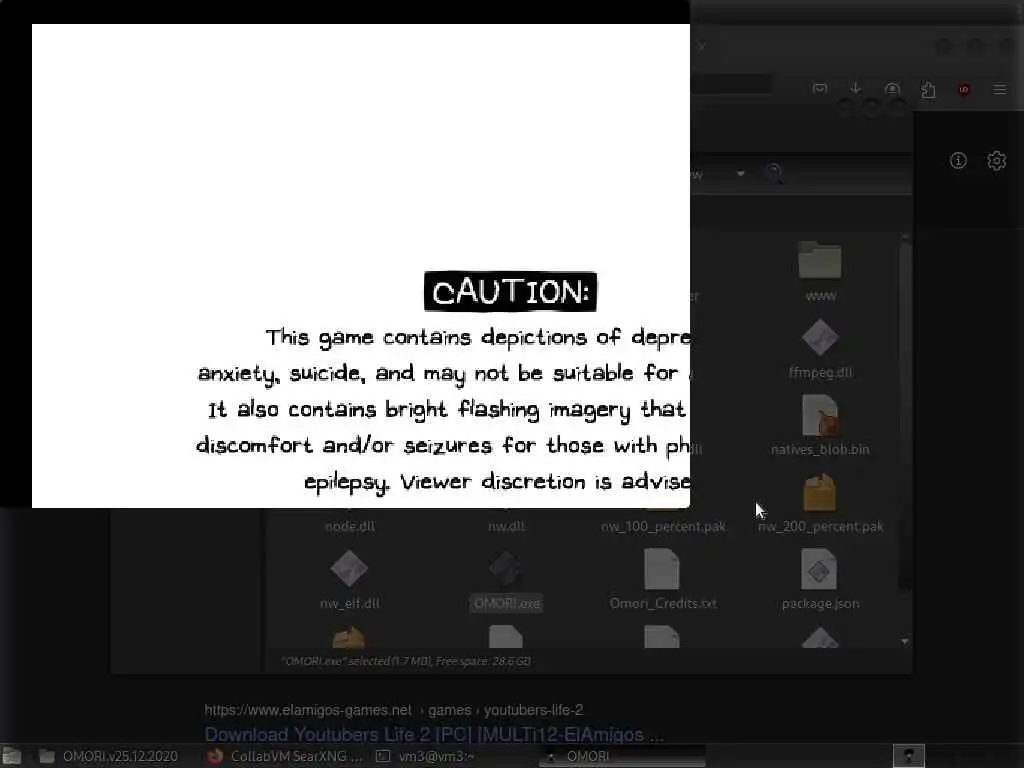Expand the file manager view dropdown arrow

[741, 174]
